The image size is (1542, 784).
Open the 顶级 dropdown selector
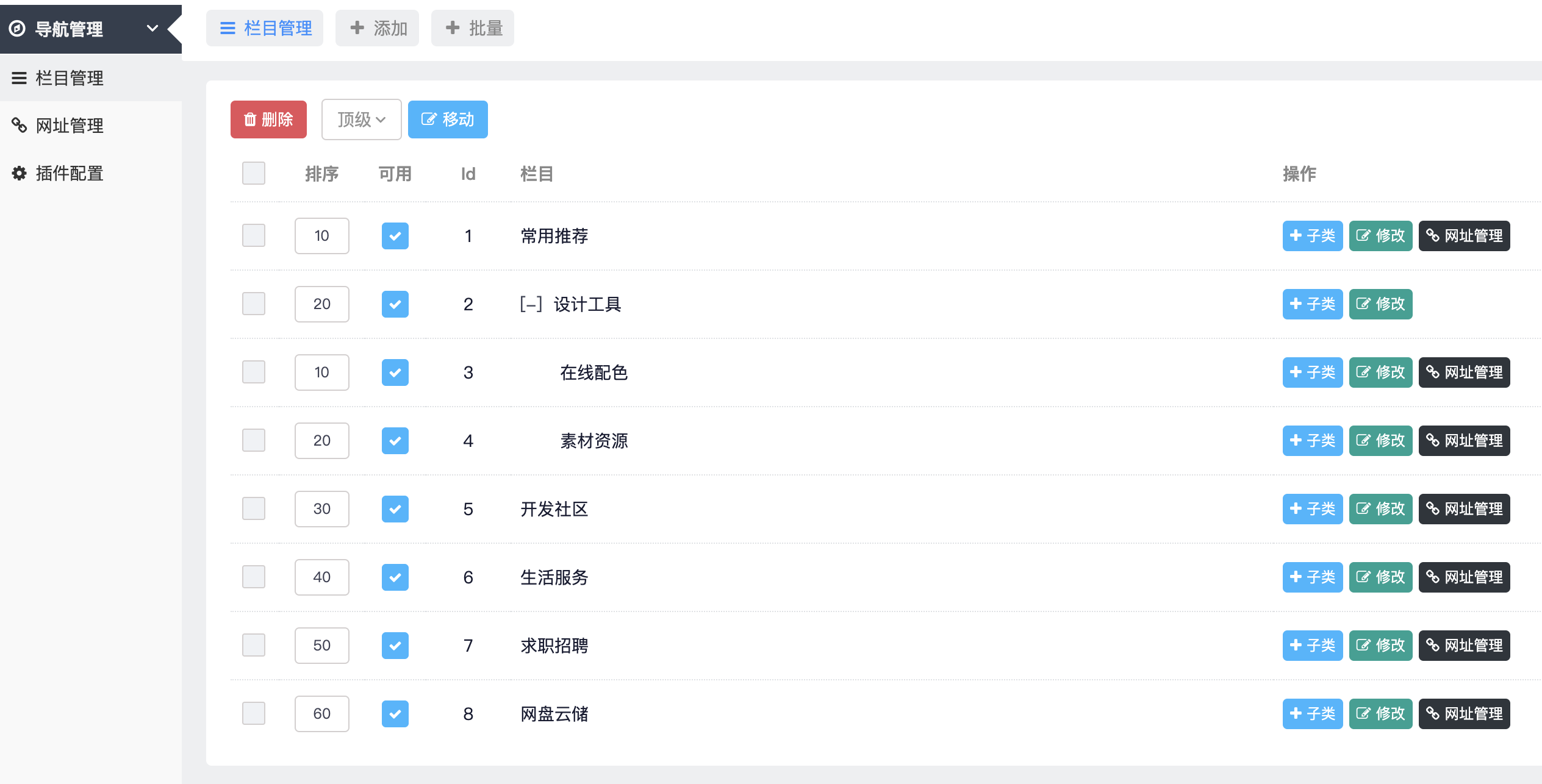(362, 119)
